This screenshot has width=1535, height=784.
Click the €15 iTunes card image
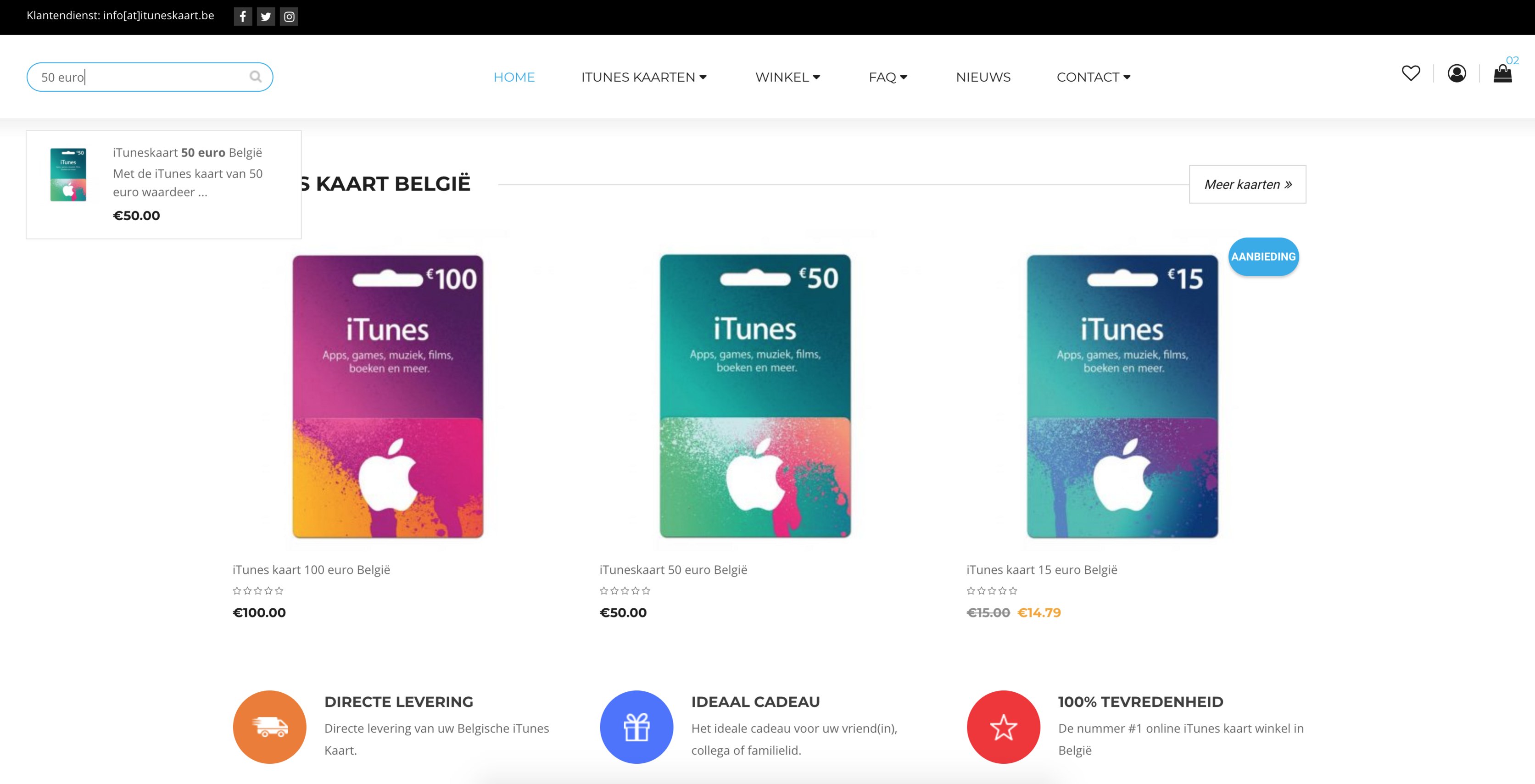tap(1122, 396)
